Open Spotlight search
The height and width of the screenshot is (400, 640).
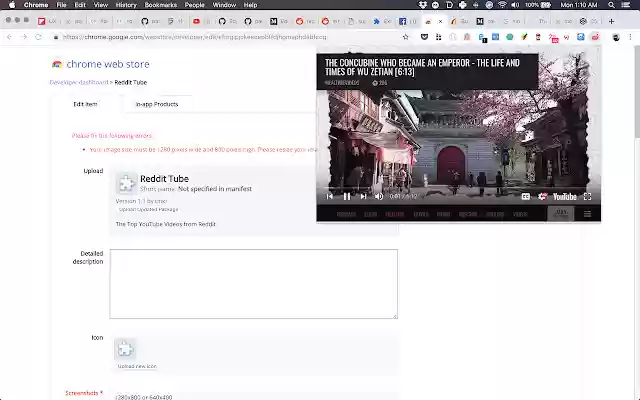pos(611,5)
